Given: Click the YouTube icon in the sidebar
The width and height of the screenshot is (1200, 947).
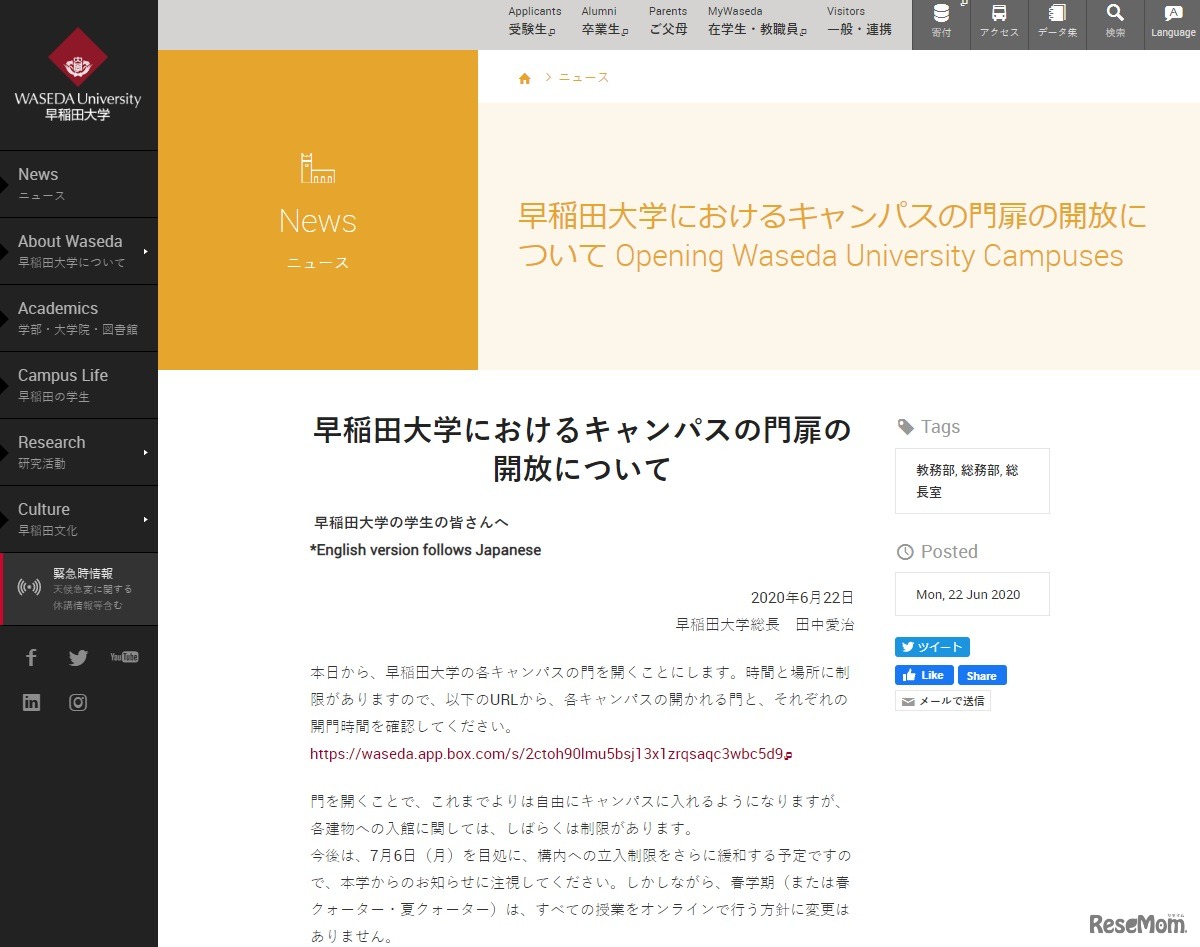Looking at the screenshot, I should [x=124, y=657].
